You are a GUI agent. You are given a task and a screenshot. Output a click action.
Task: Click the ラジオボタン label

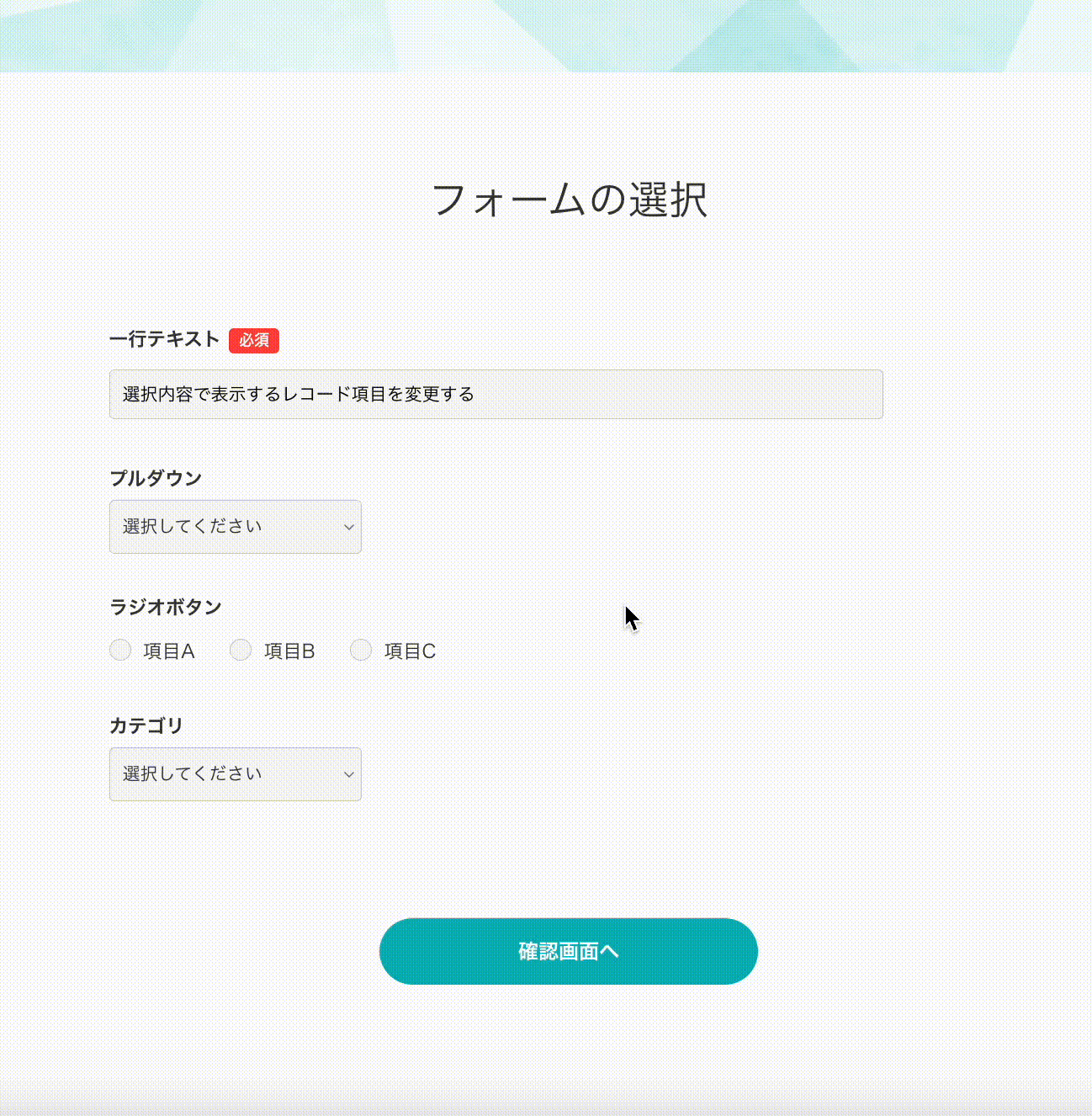[166, 607]
